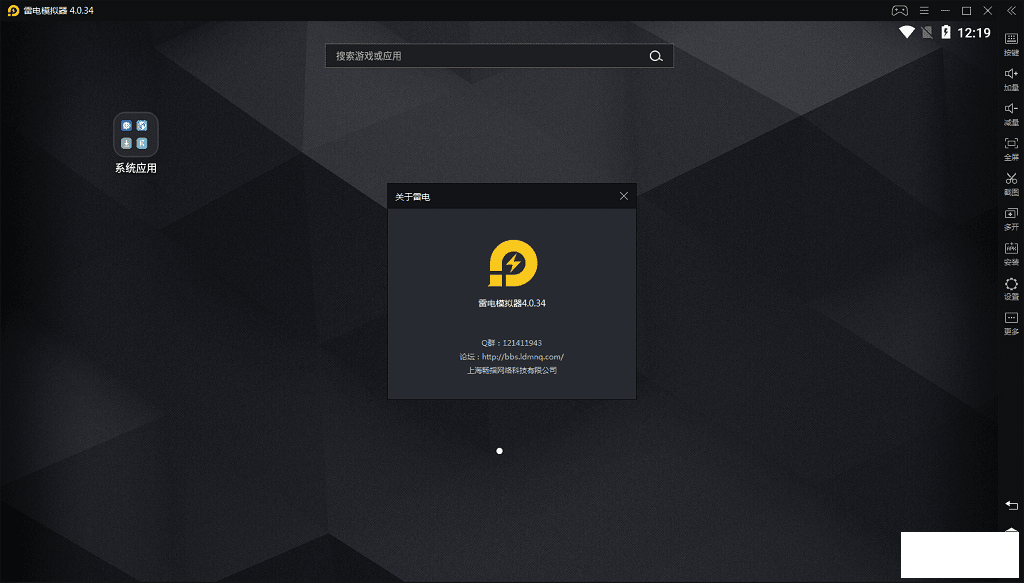The height and width of the screenshot is (583, 1024).
Task: Click the search magnifier icon
Action: point(656,56)
